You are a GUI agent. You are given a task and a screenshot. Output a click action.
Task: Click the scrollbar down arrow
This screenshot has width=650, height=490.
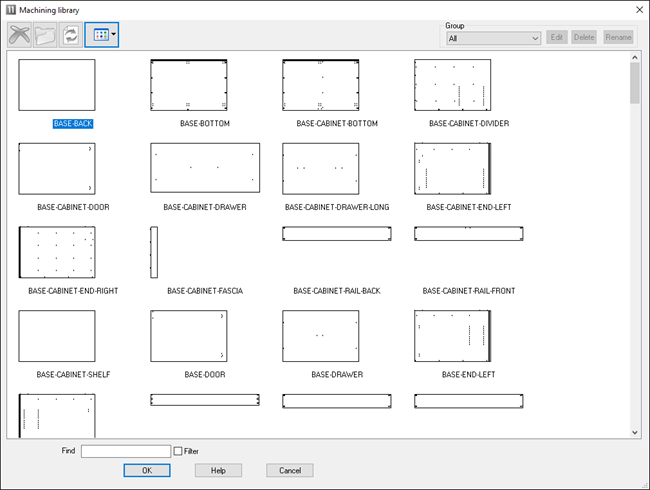click(635, 431)
